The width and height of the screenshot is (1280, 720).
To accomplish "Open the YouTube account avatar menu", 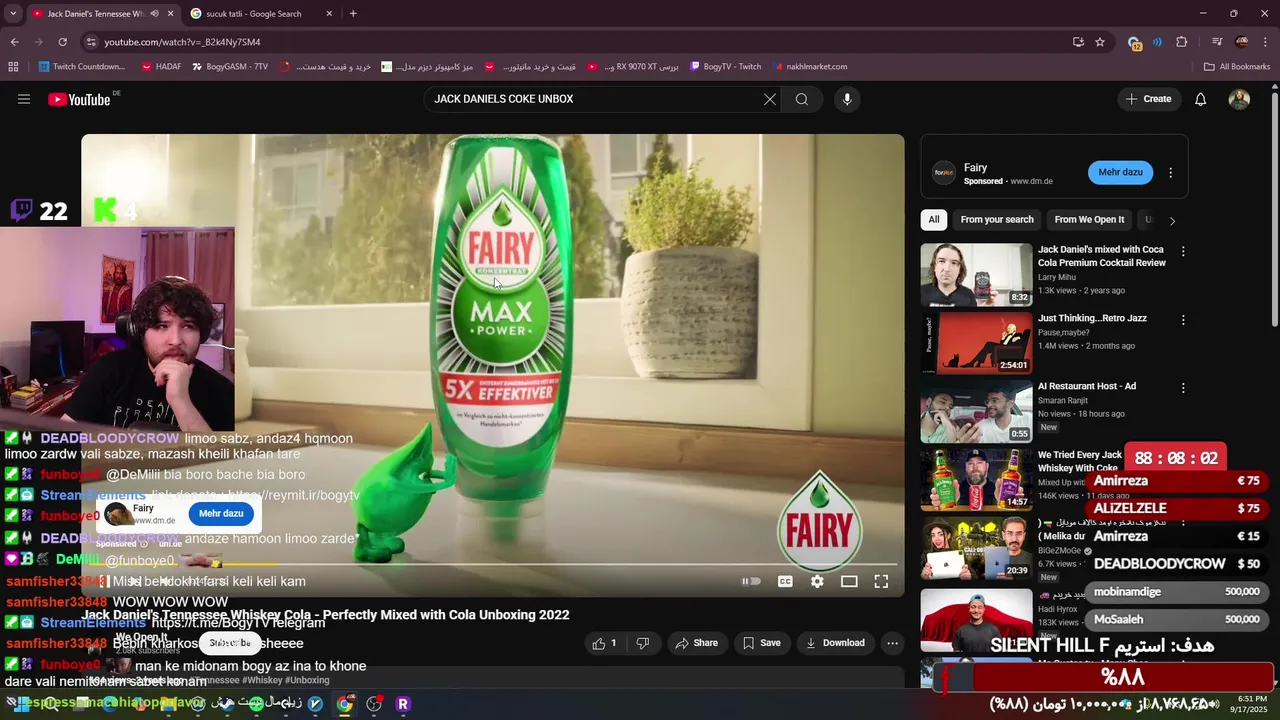I will coord(1239,99).
